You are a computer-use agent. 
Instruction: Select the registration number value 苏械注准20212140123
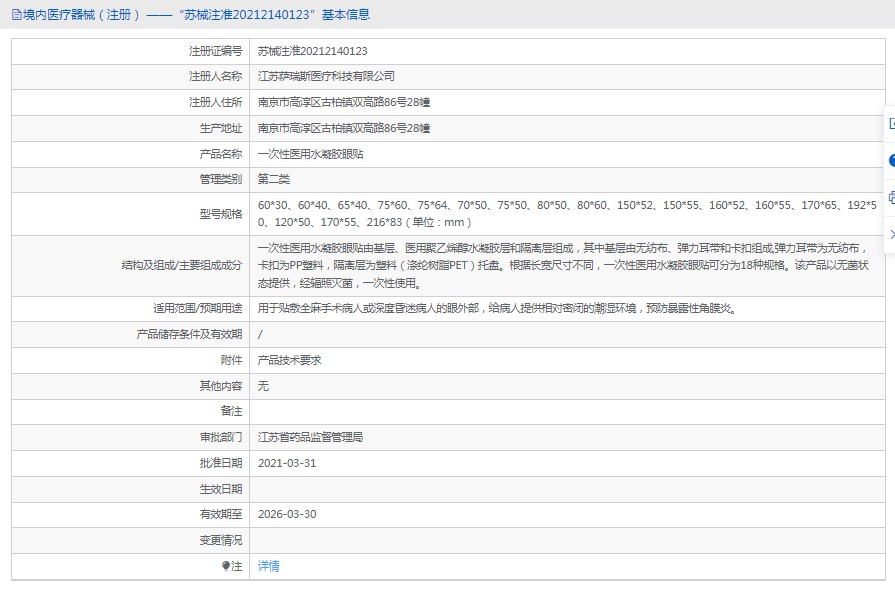[312, 51]
